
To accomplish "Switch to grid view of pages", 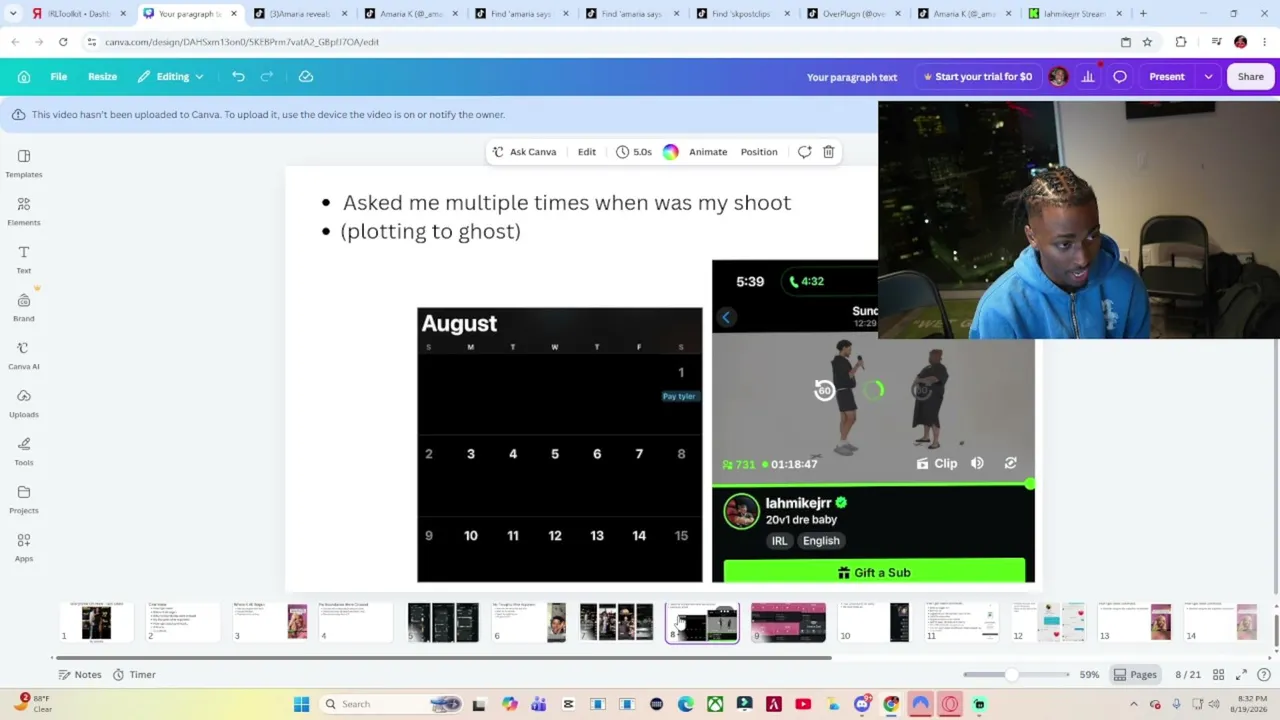I will (1216, 675).
